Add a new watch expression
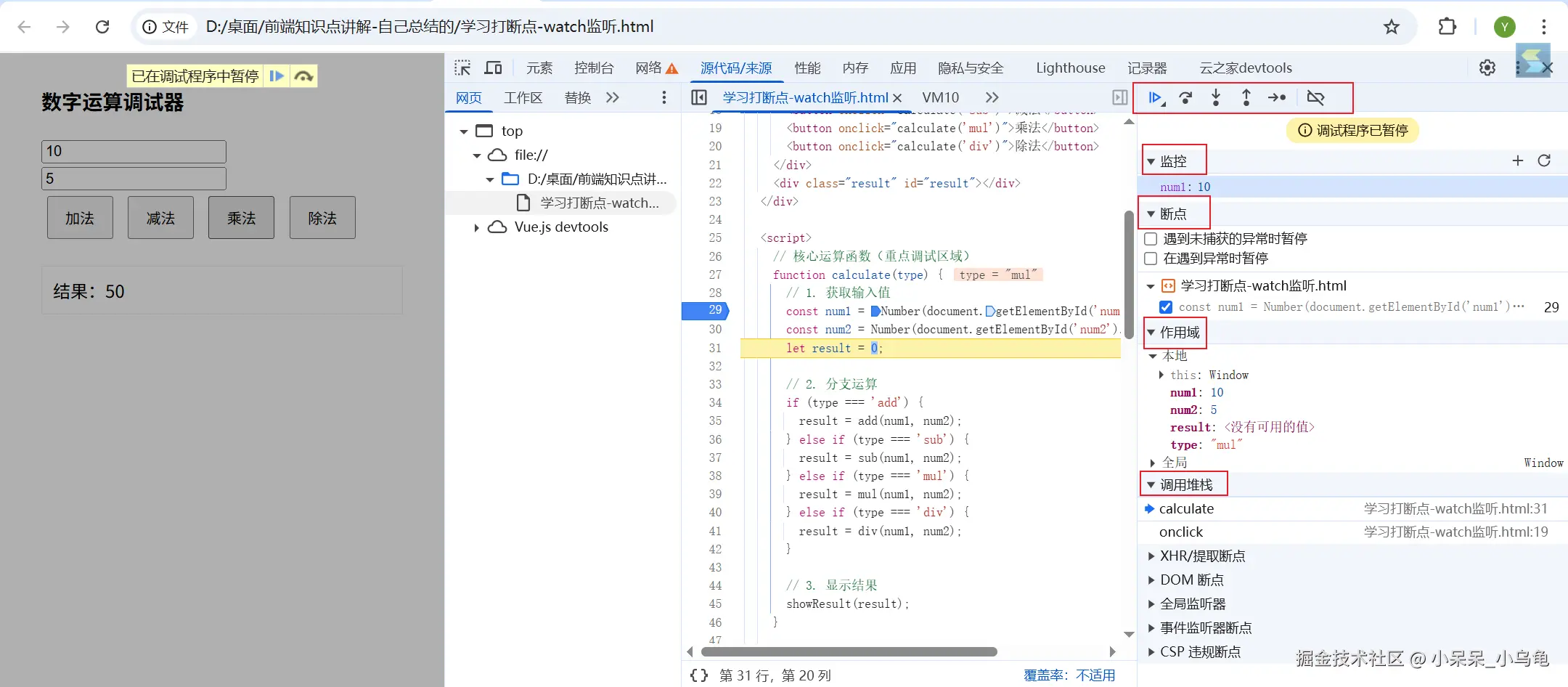 [1517, 160]
